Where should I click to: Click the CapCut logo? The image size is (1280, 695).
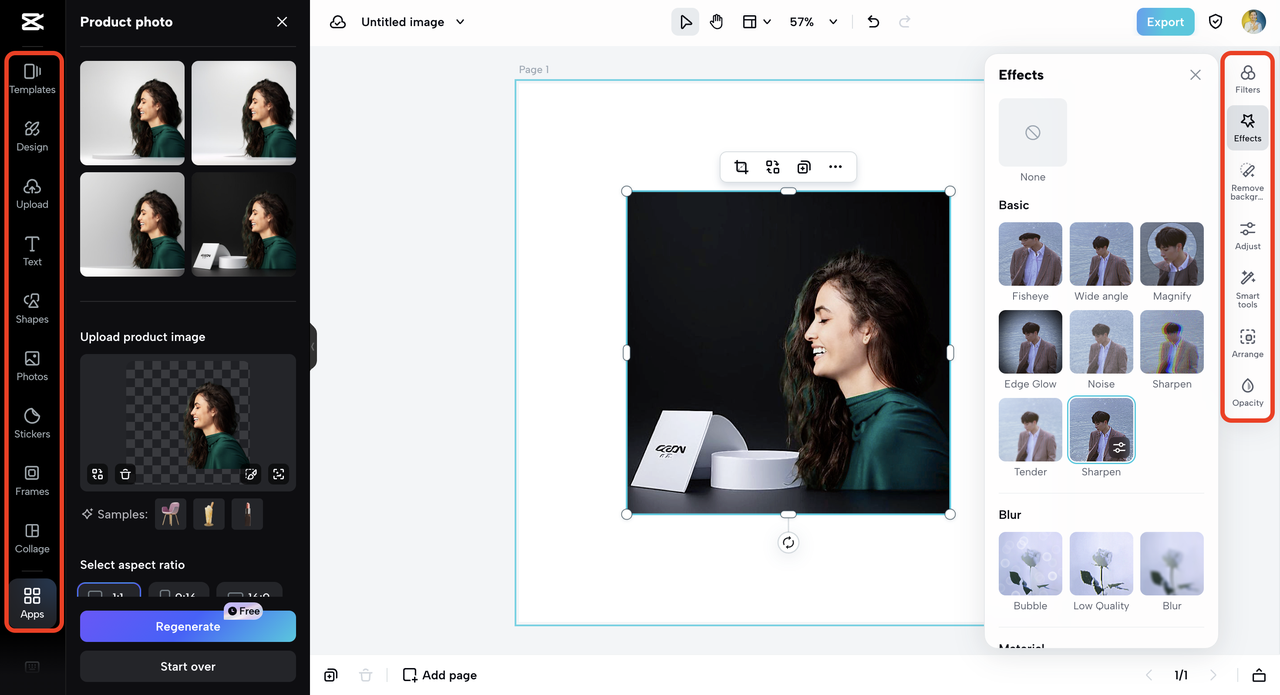click(x=32, y=22)
